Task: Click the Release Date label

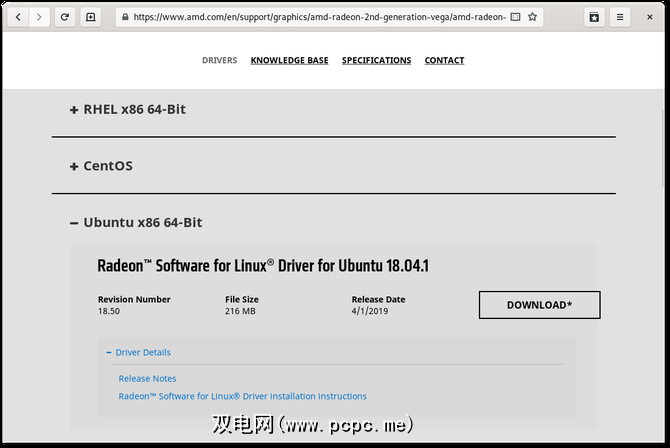Action: tap(378, 299)
